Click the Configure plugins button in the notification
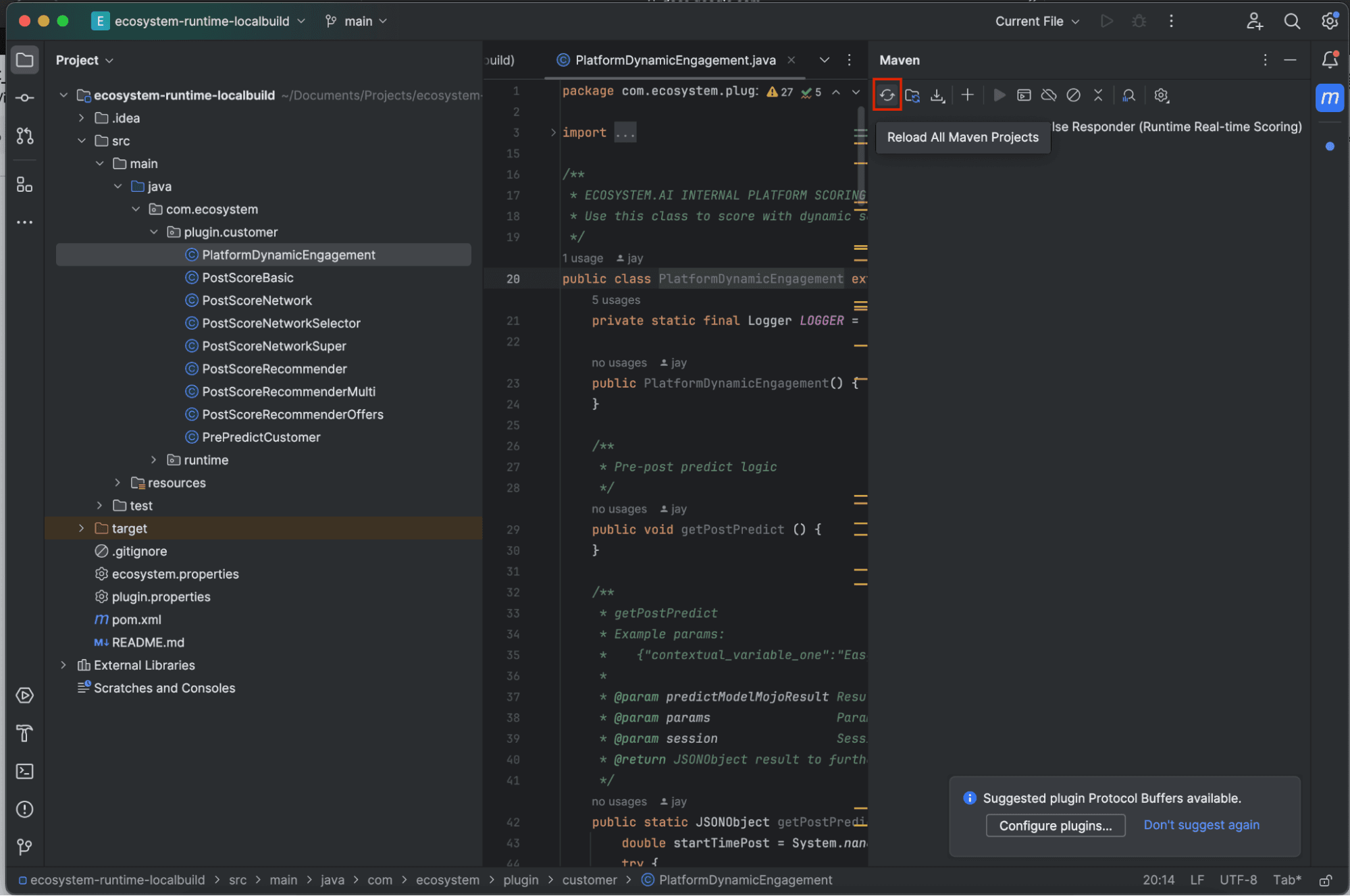Screen dimensions: 1350x896 tap(1055, 825)
